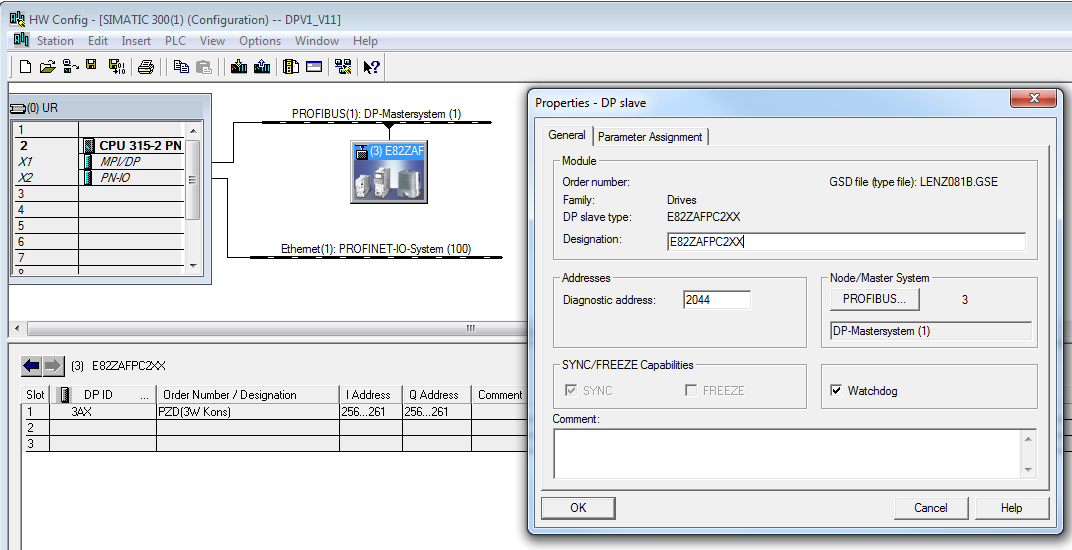The image size is (1072, 550).
Task: Click the Paste toolbar icon
Action: [204, 67]
